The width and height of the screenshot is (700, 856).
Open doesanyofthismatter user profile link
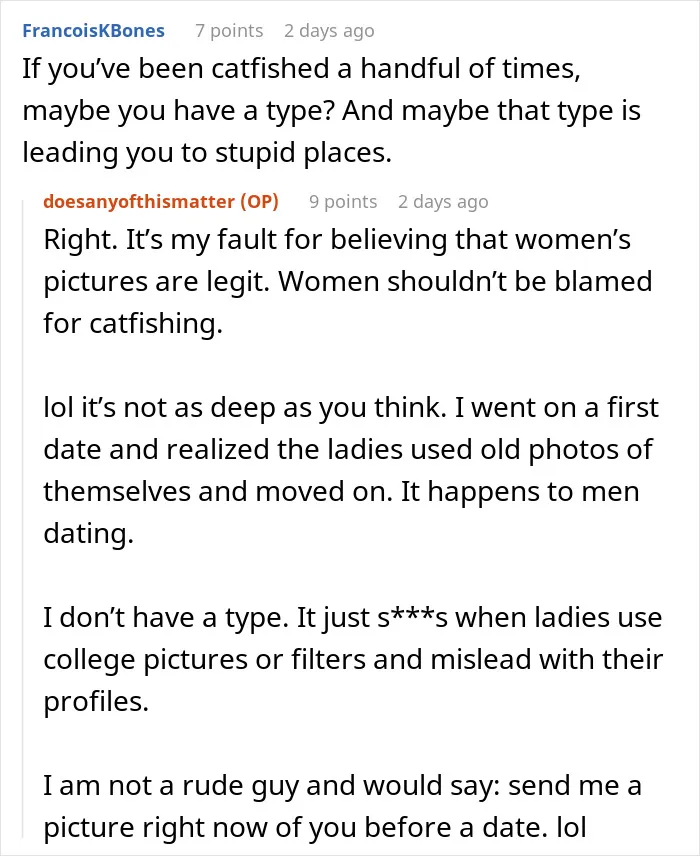139,201
